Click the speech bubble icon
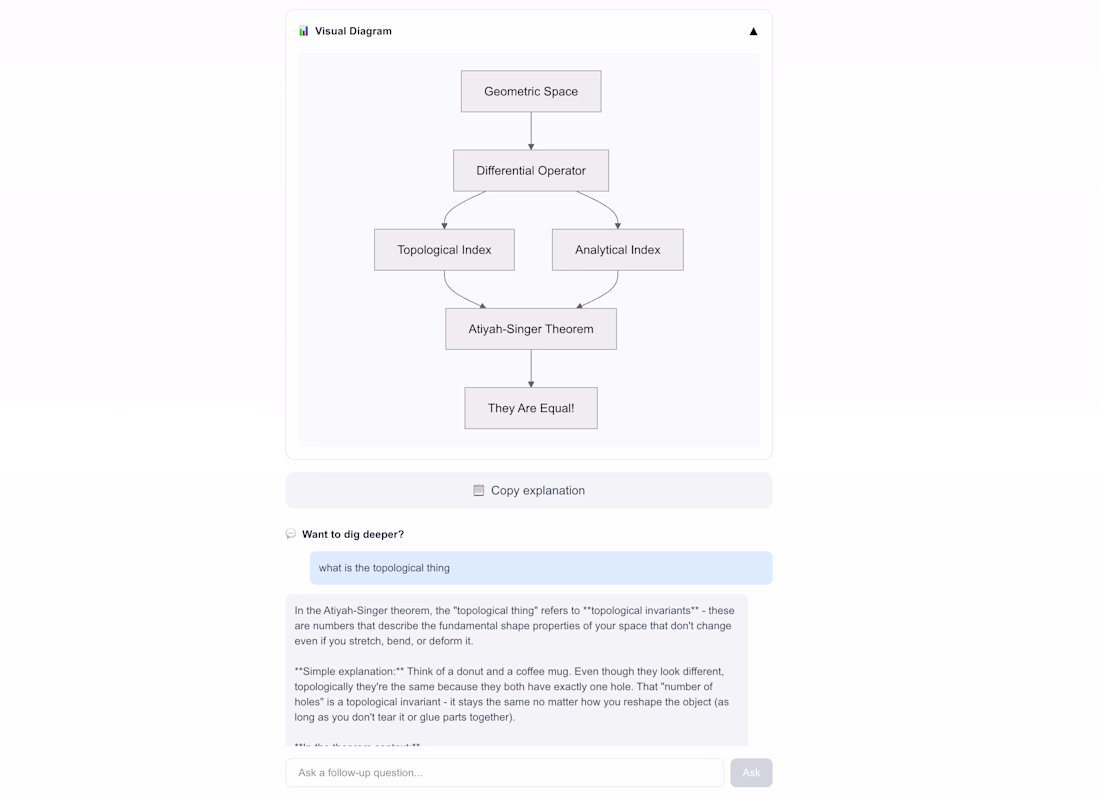1100x801 pixels. click(x=291, y=534)
